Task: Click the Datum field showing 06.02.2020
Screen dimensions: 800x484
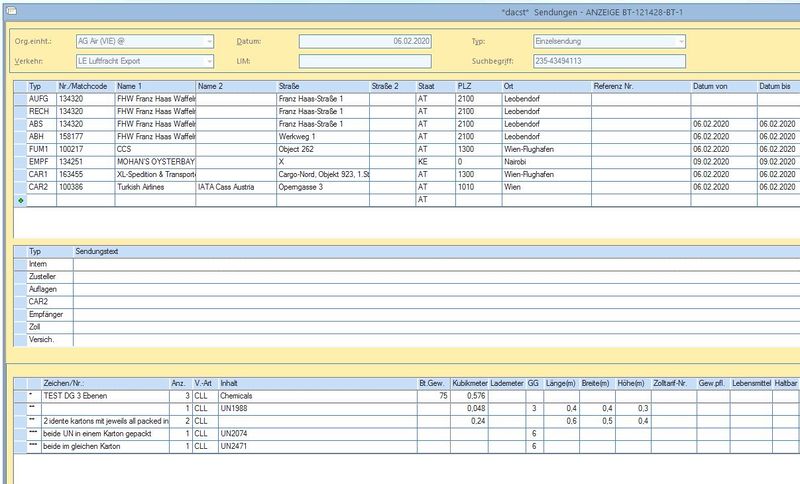Action: coord(365,41)
